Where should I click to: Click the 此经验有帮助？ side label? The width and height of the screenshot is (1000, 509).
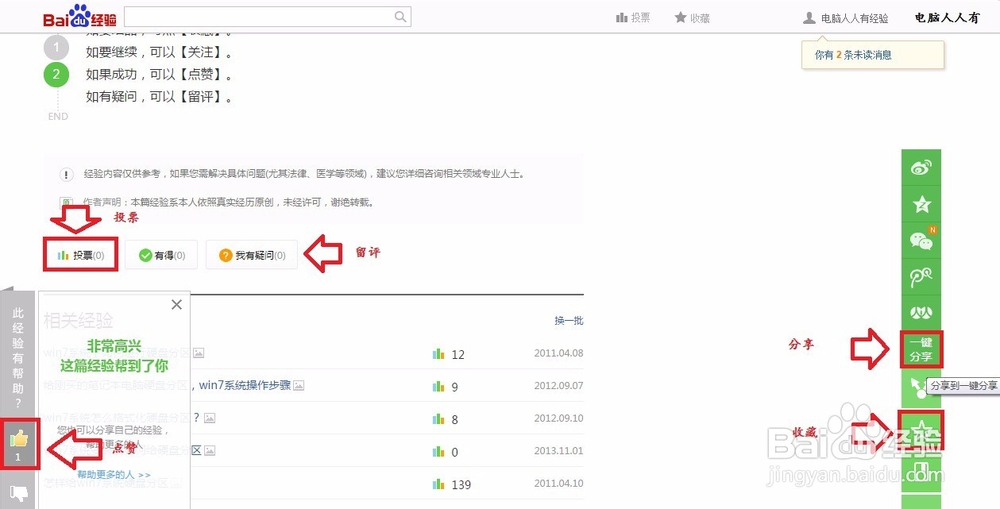[x=18, y=357]
